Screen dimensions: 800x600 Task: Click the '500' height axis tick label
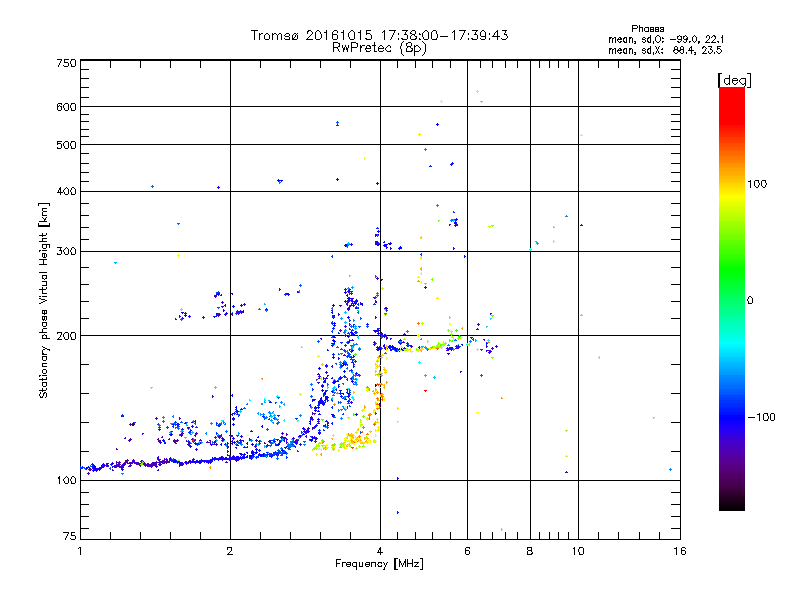[x=66, y=145]
